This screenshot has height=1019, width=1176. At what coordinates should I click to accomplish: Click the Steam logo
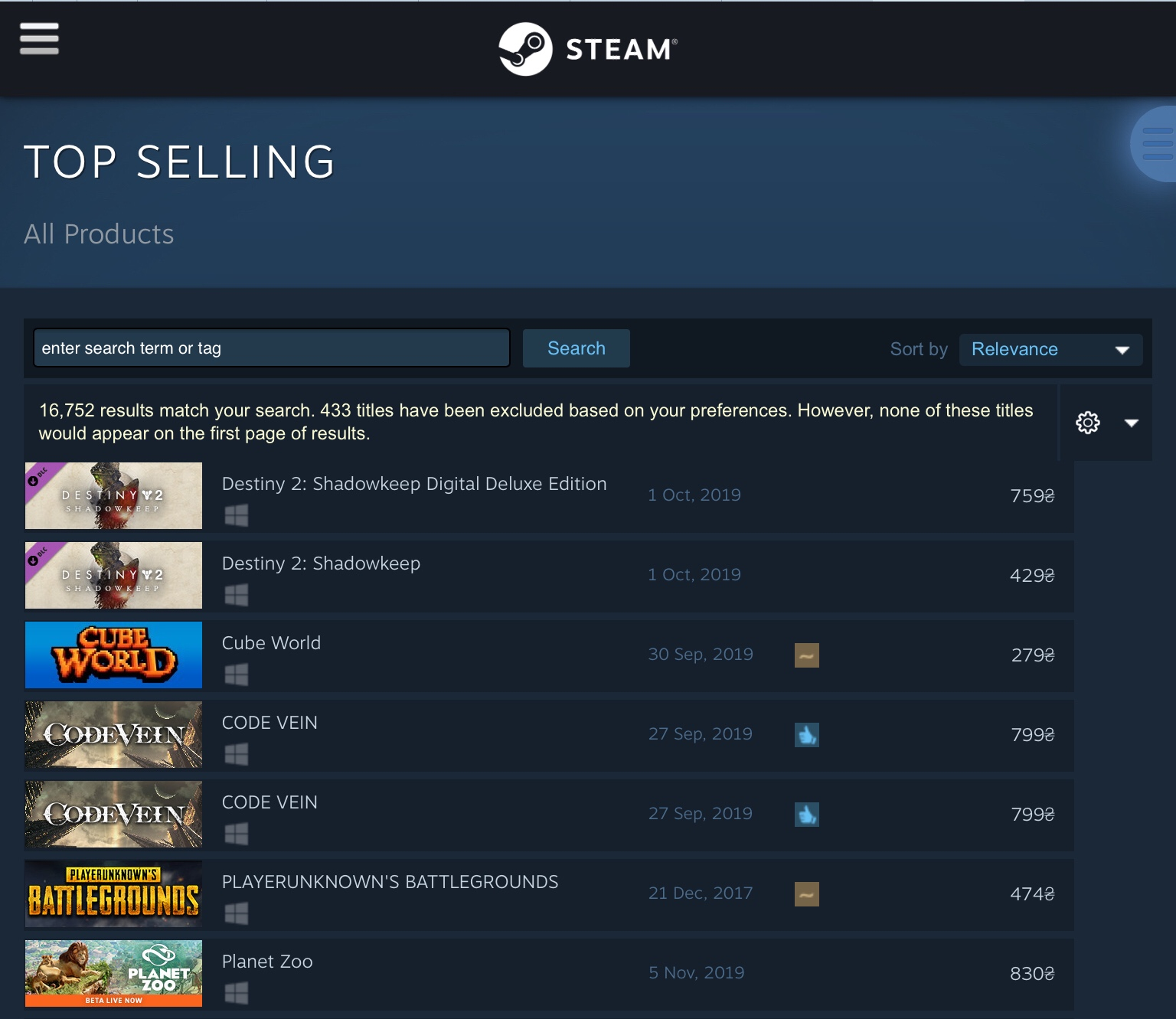pyautogui.click(x=588, y=49)
